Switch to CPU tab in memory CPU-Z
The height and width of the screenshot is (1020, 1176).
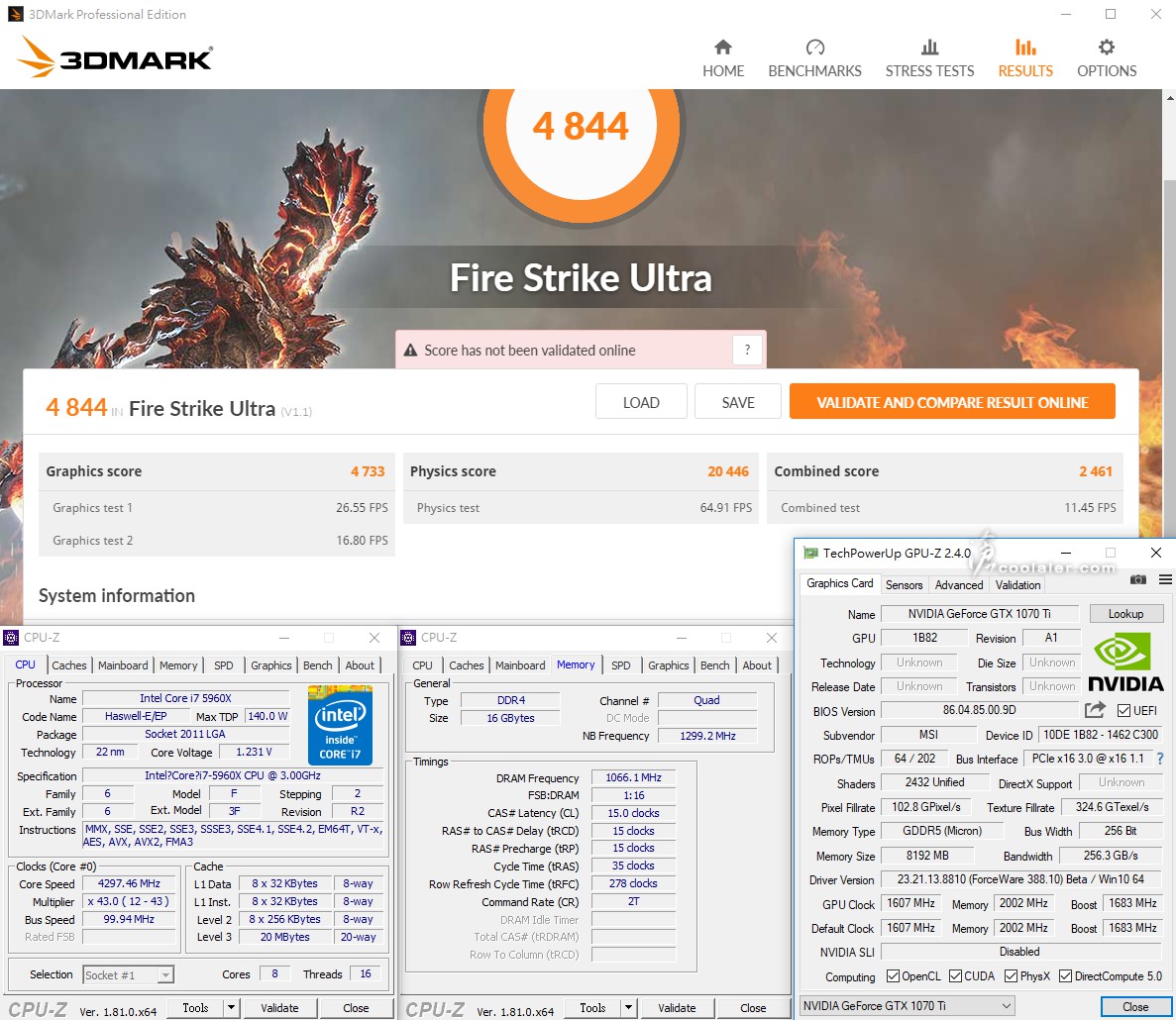point(422,664)
